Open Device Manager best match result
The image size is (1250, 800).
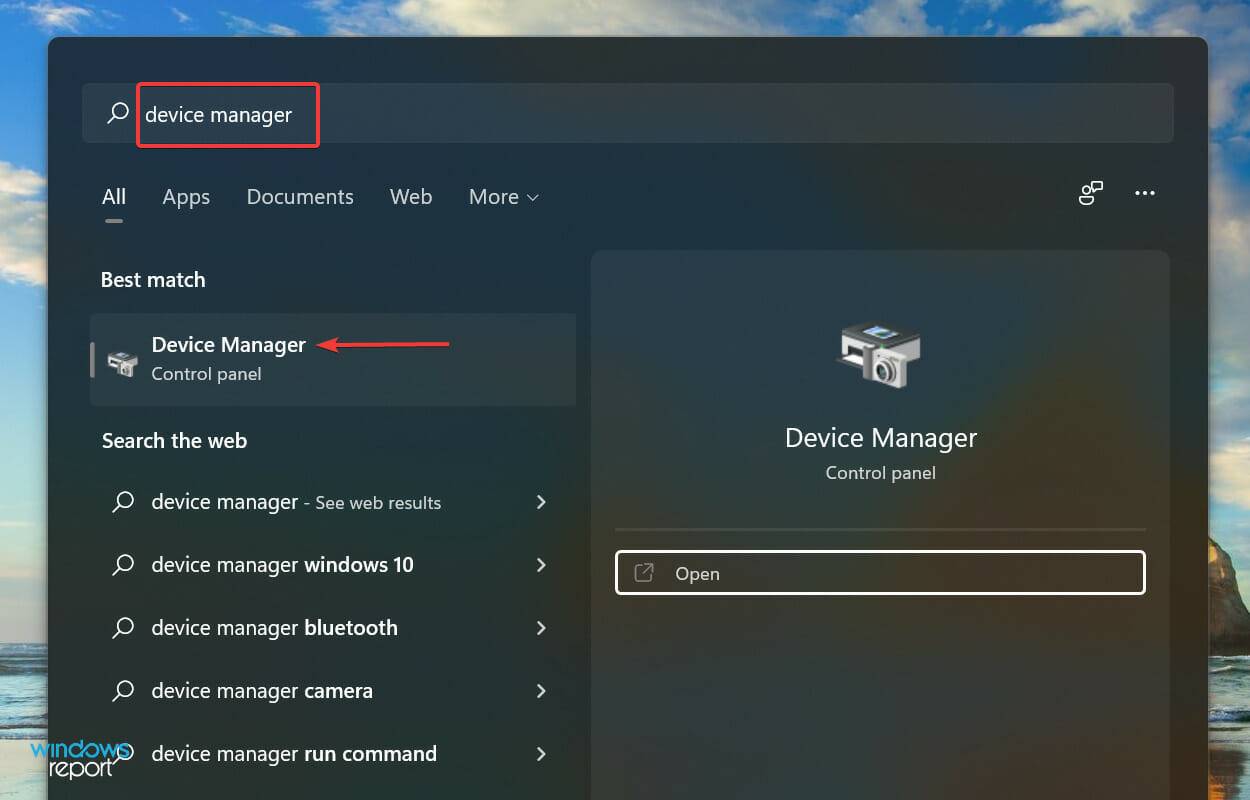[333, 359]
